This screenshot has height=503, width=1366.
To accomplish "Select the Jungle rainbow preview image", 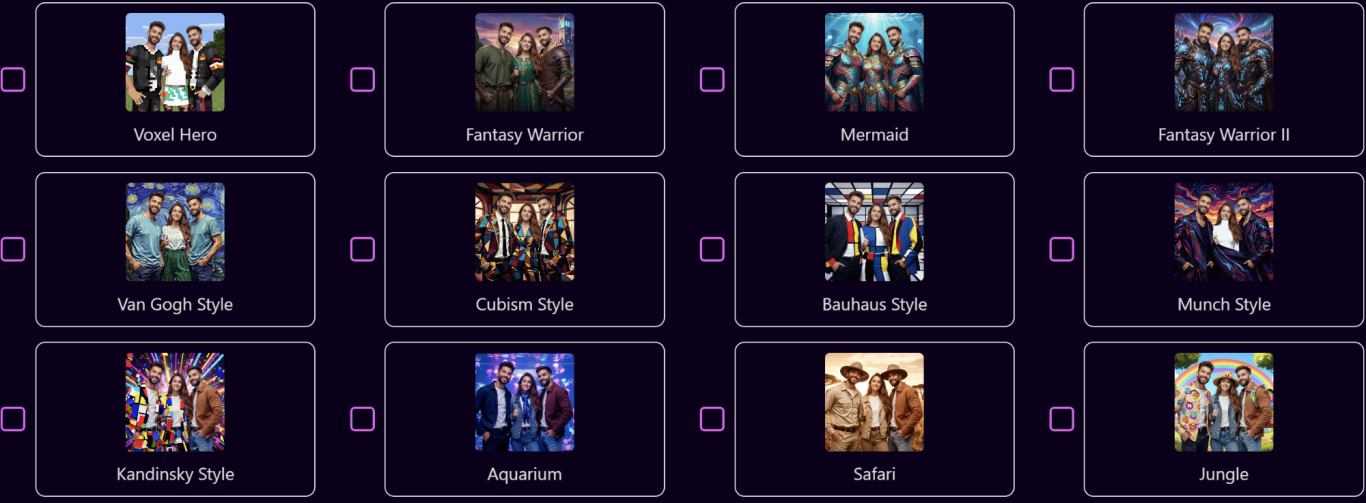I will (1224, 402).
